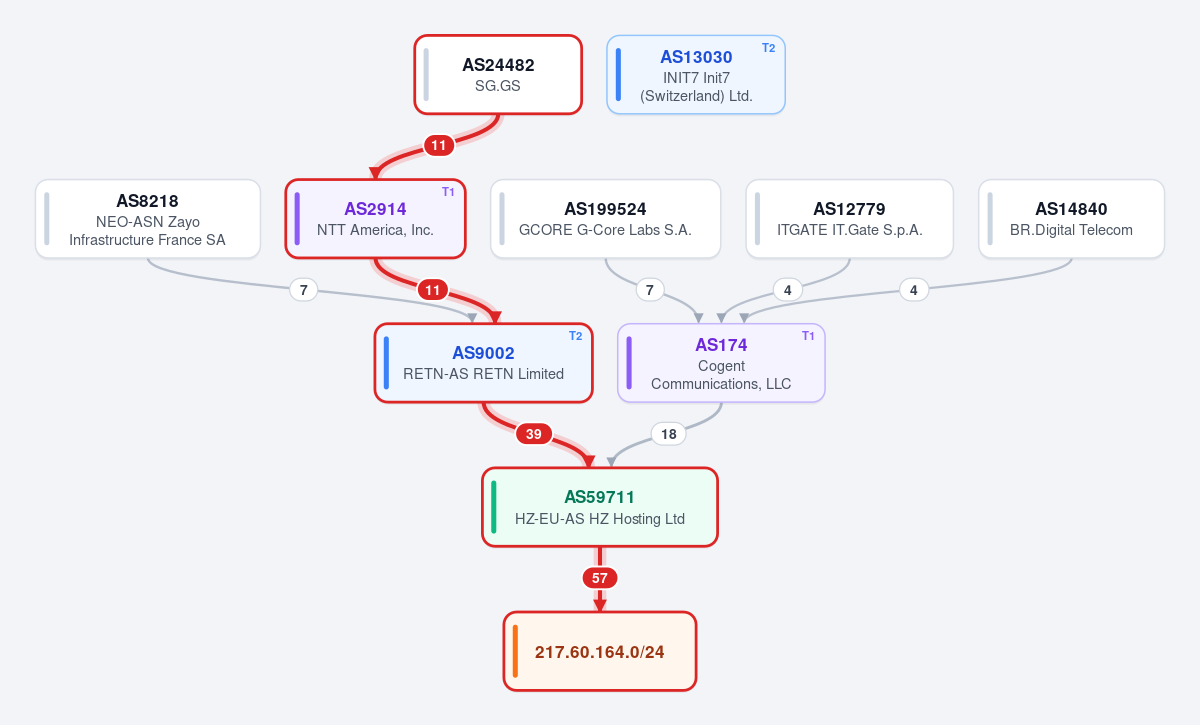Open the AS174 Cogent Communications node
Screen dimensions: 1200x725
721,363
